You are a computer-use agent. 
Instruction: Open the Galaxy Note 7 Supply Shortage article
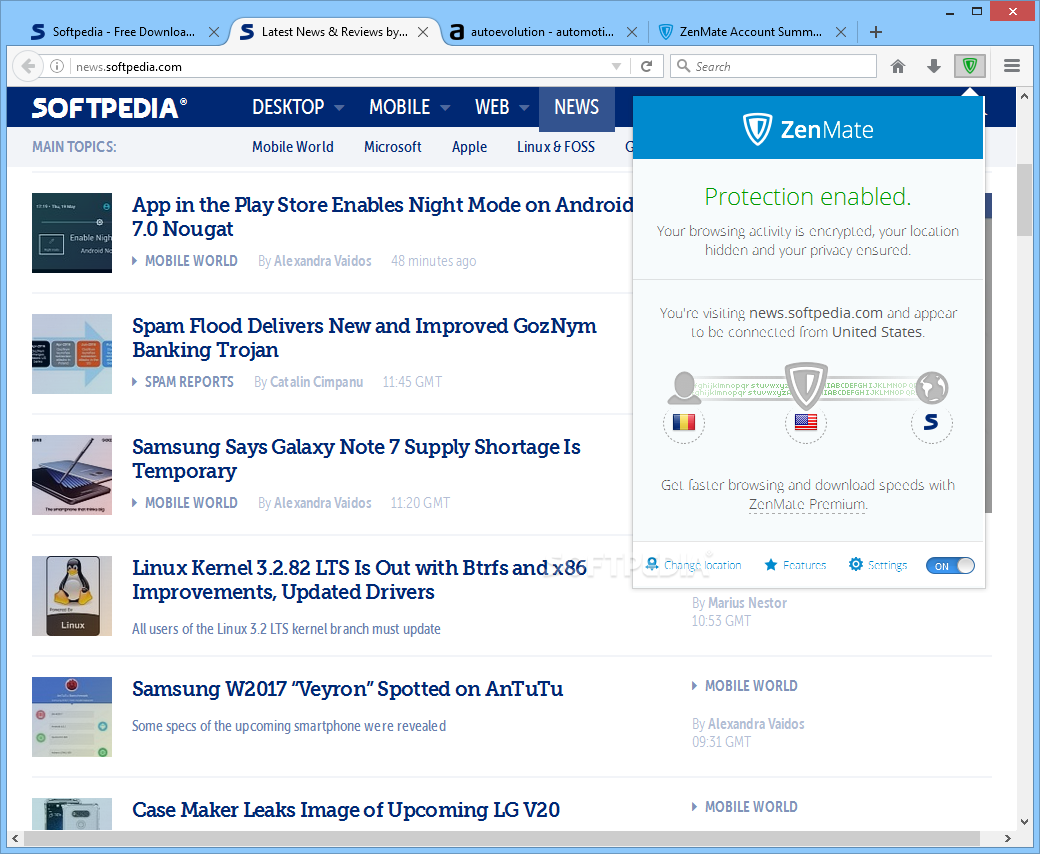click(x=356, y=459)
